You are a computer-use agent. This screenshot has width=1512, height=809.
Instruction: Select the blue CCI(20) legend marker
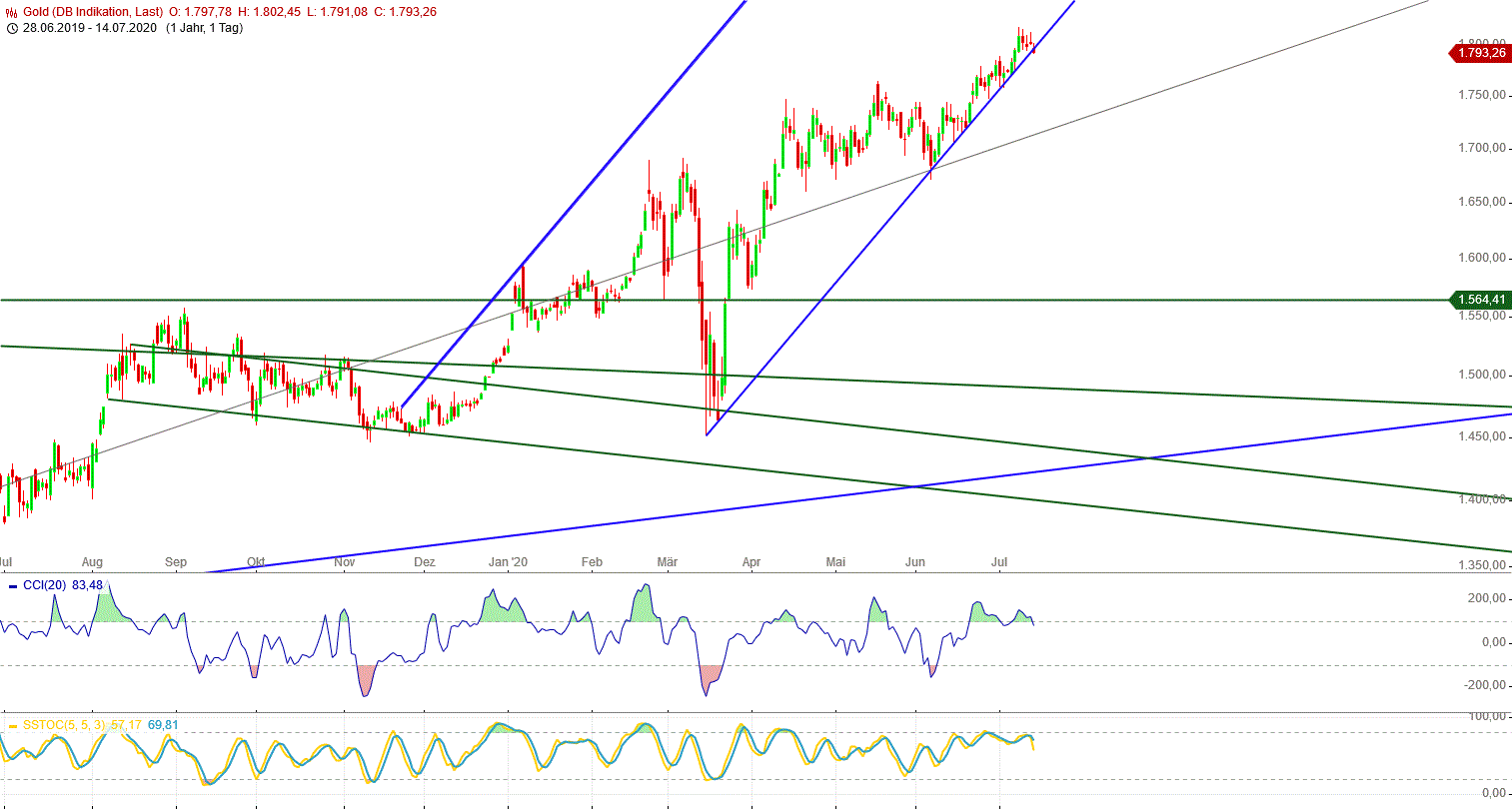(13, 585)
